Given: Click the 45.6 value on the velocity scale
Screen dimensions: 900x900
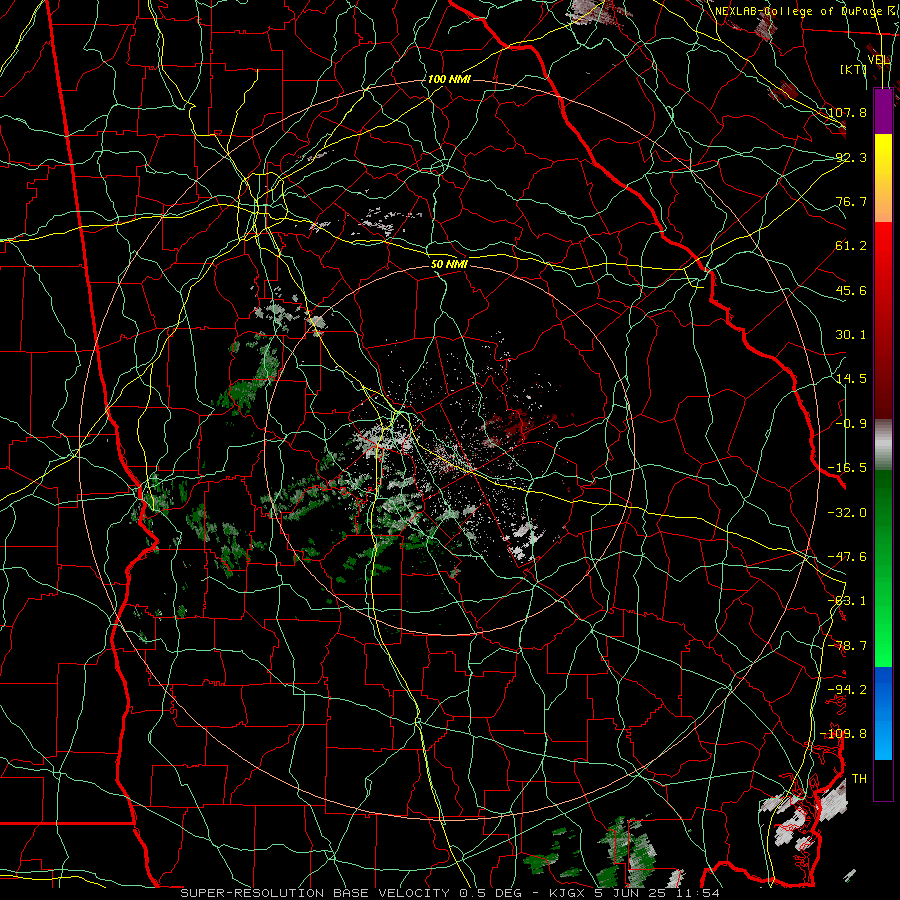Looking at the screenshot, I should (x=852, y=290).
